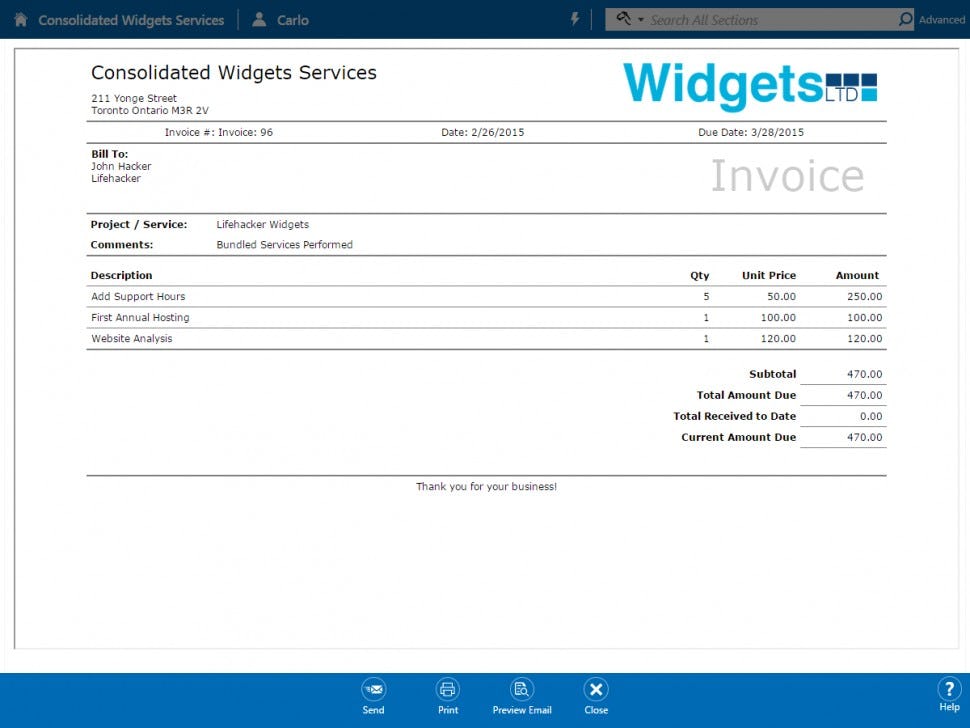Print the invoice
This screenshot has width=970, height=728.
pyautogui.click(x=448, y=696)
